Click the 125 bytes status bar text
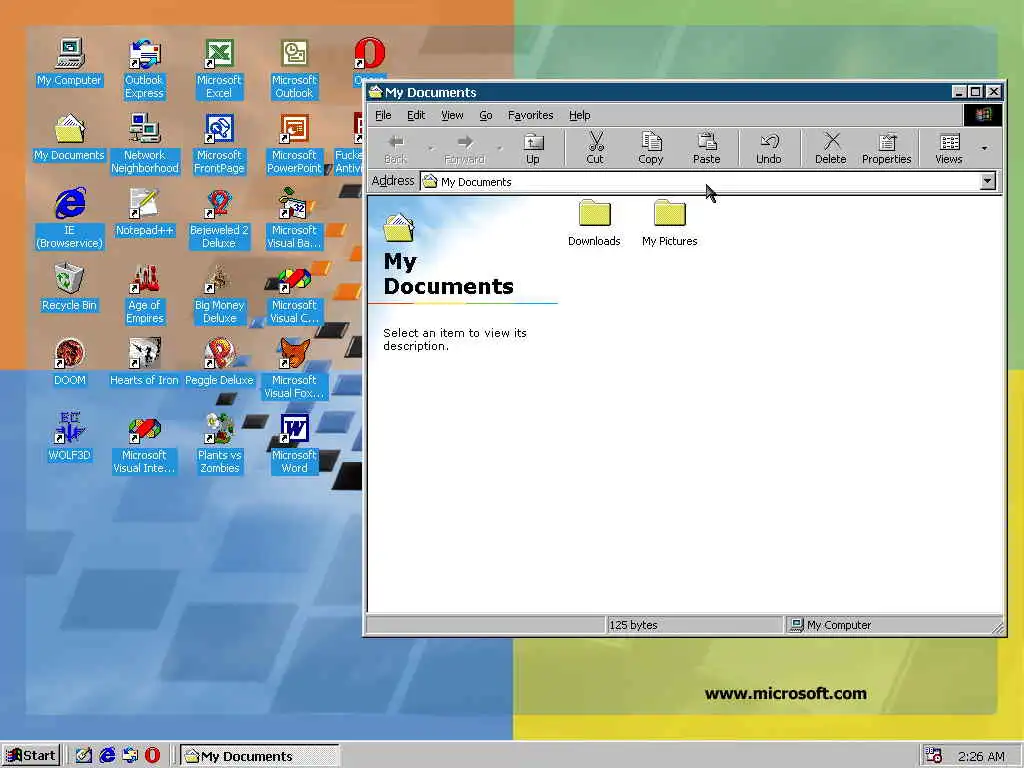This screenshot has height=768, width=1024. coord(633,625)
